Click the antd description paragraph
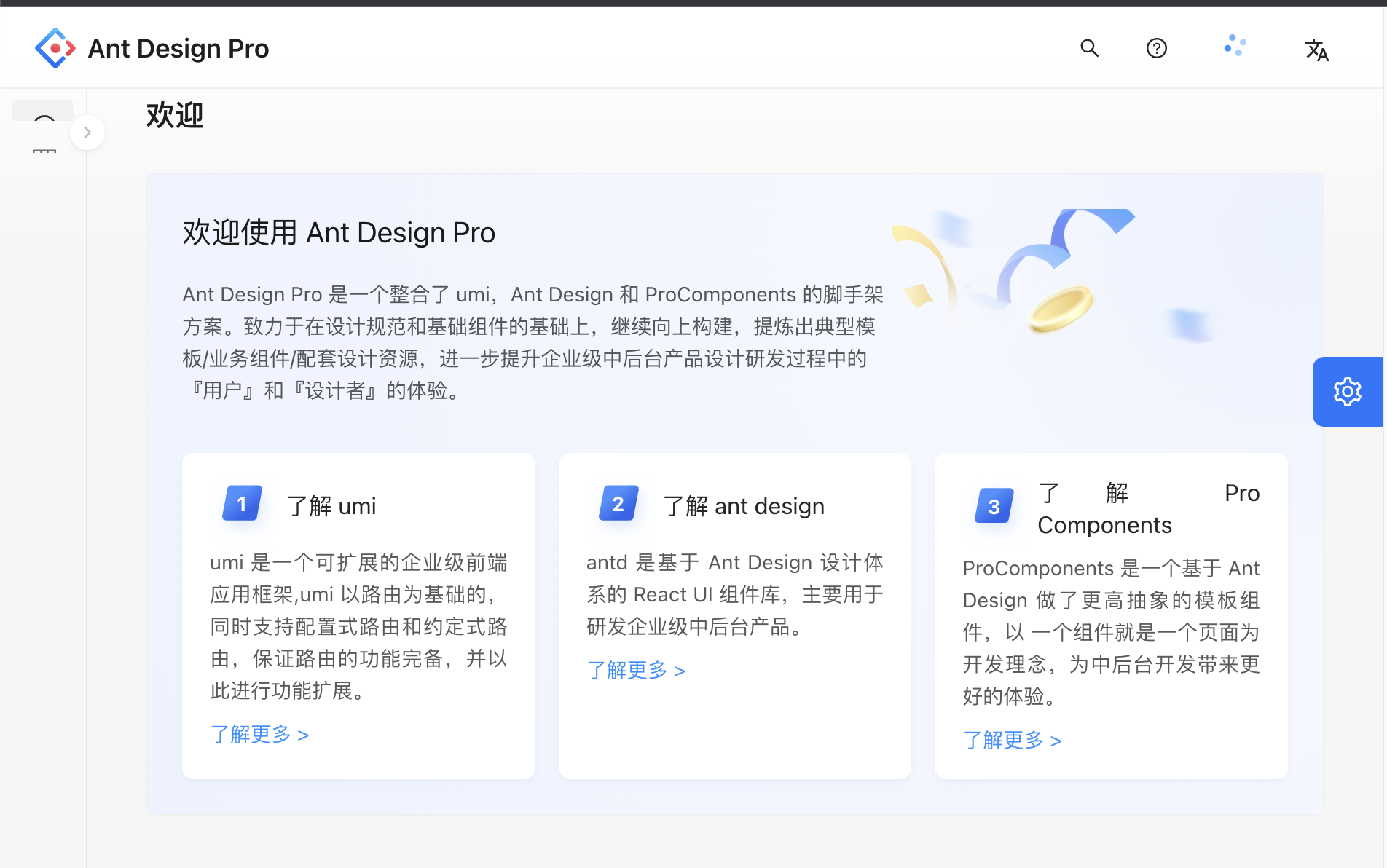The image size is (1387, 868). pos(735,594)
